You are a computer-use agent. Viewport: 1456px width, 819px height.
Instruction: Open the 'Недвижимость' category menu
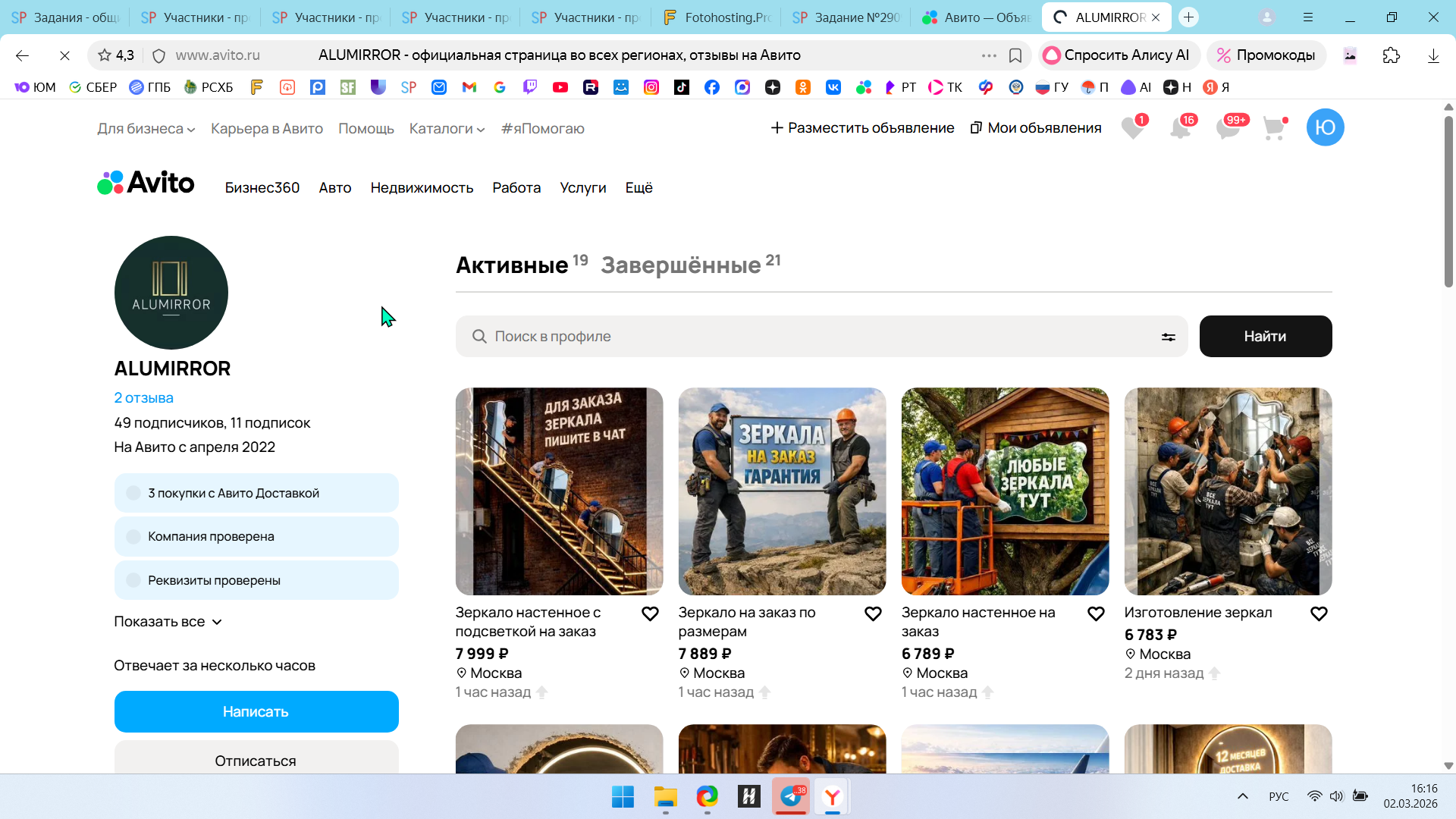422,188
